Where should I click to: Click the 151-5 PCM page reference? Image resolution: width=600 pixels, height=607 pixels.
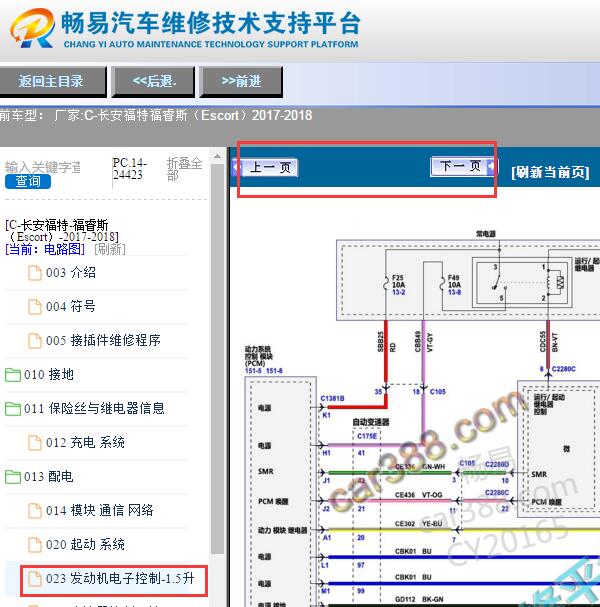[x=254, y=371]
